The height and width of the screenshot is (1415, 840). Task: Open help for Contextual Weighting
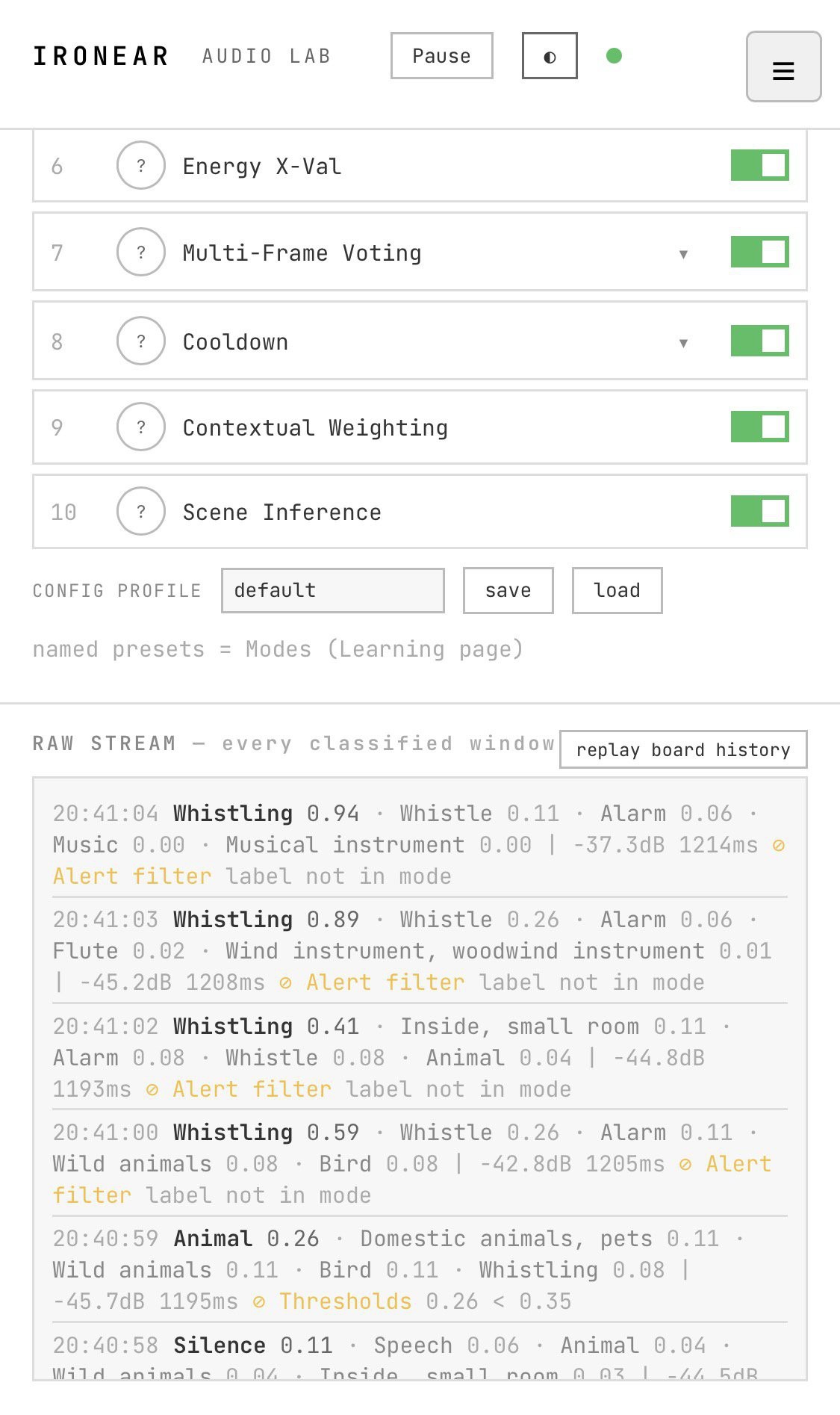(140, 427)
